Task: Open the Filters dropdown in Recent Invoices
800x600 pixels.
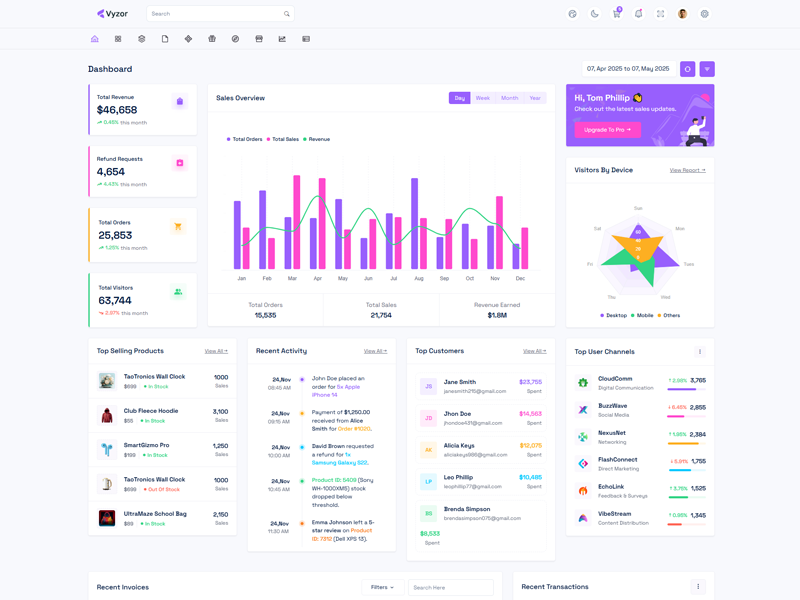Action: 382,587
